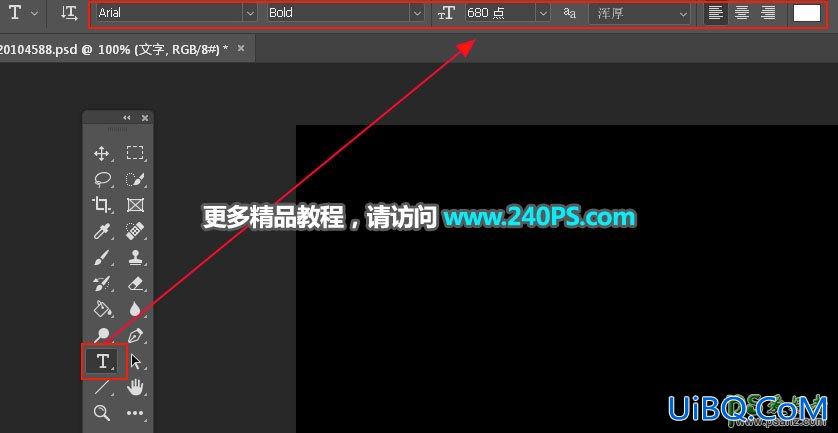Click the aa anti-aliasing icon

[x=570, y=13]
